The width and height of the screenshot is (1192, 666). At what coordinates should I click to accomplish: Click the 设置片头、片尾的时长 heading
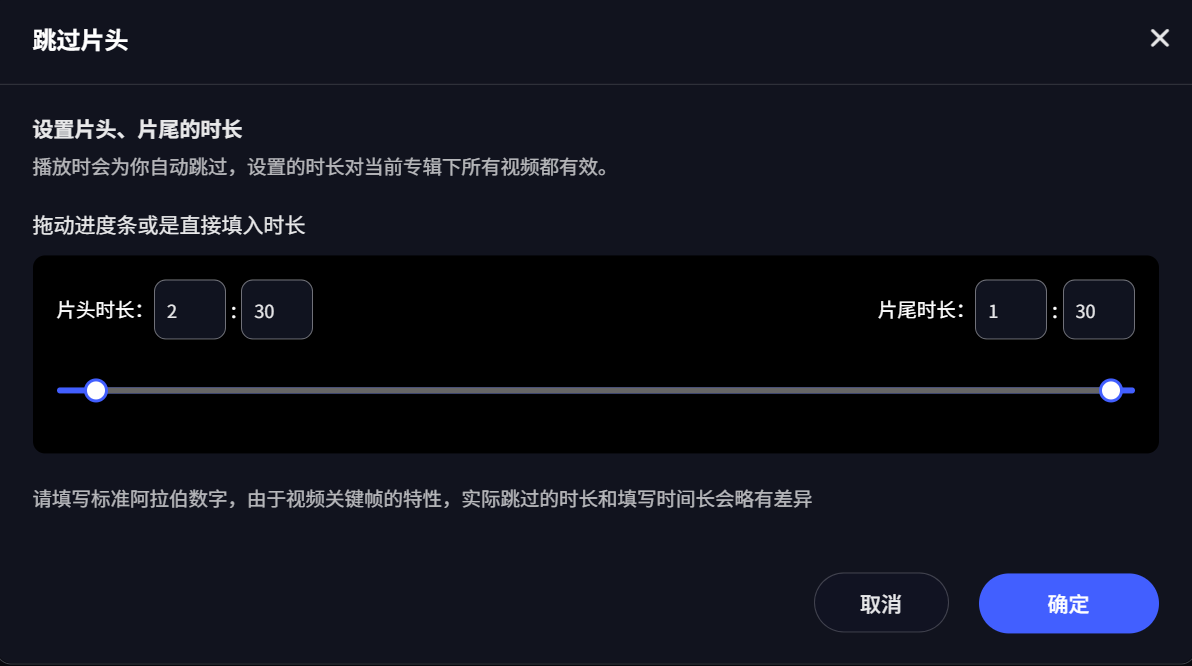click(x=138, y=130)
